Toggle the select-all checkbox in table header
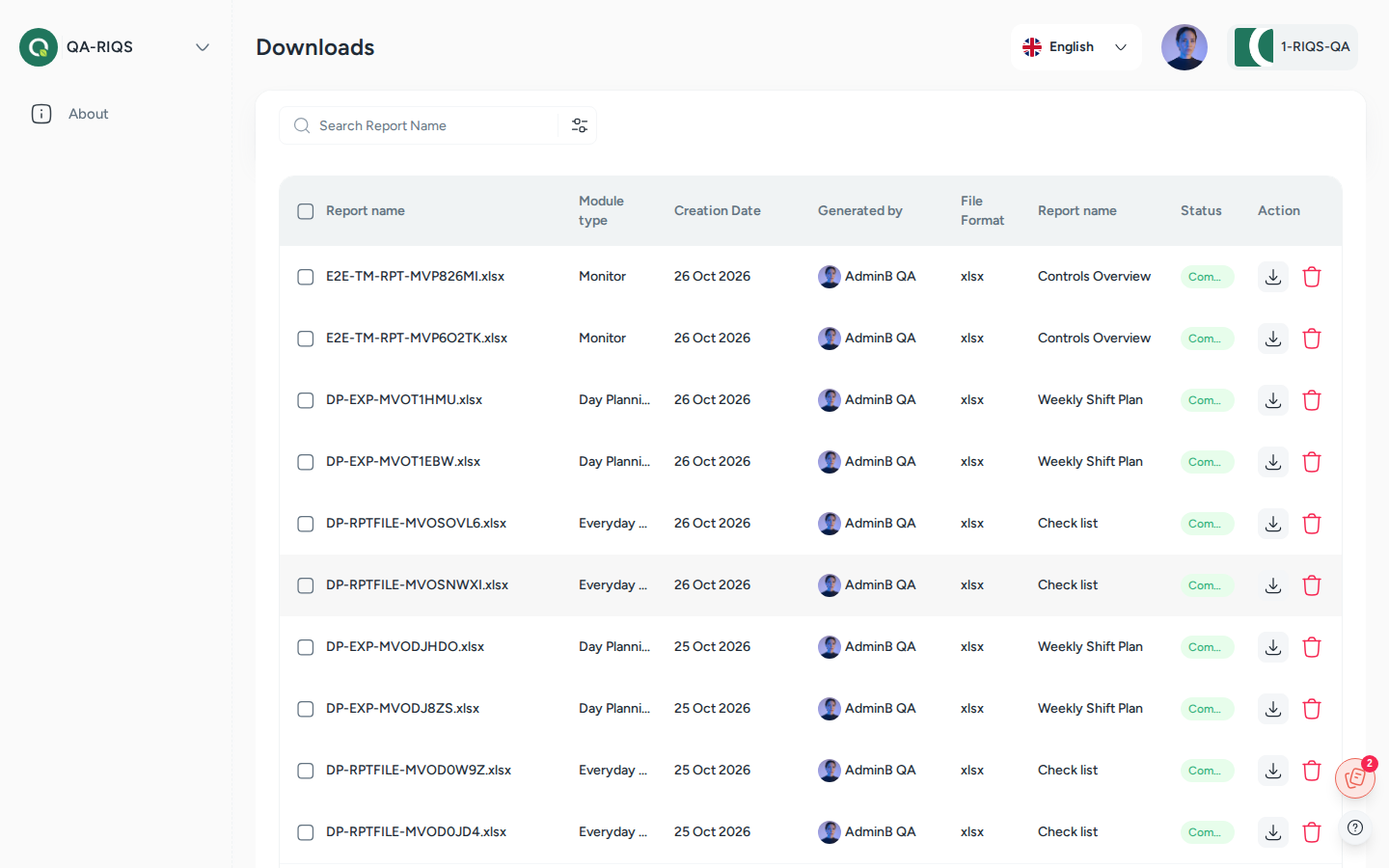Viewport: 1389px width, 868px height. [306, 211]
